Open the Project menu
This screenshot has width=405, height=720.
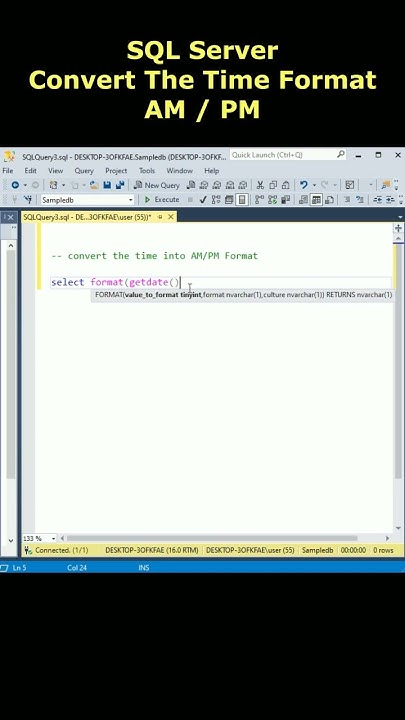[x=116, y=170]
